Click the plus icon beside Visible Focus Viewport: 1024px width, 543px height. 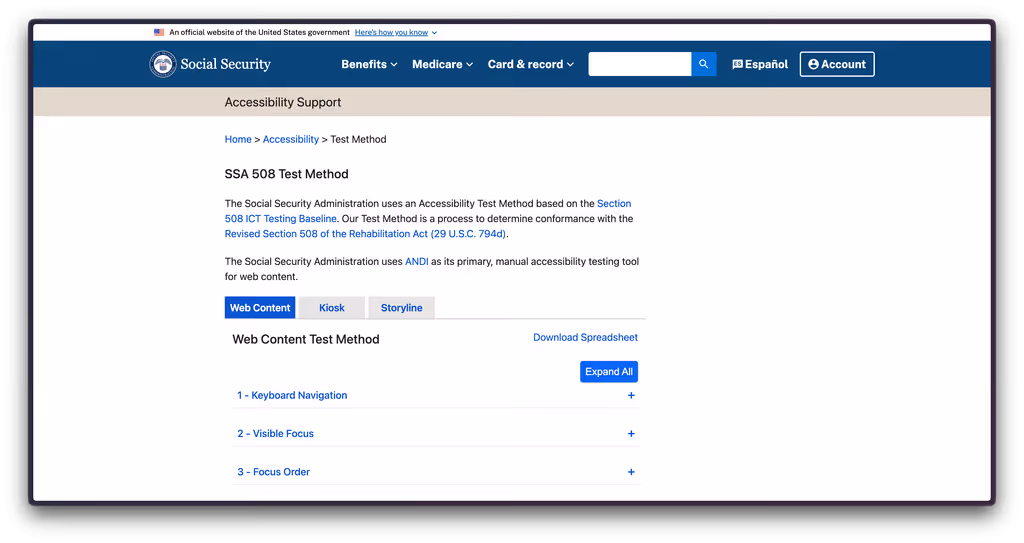coord(631,434)
